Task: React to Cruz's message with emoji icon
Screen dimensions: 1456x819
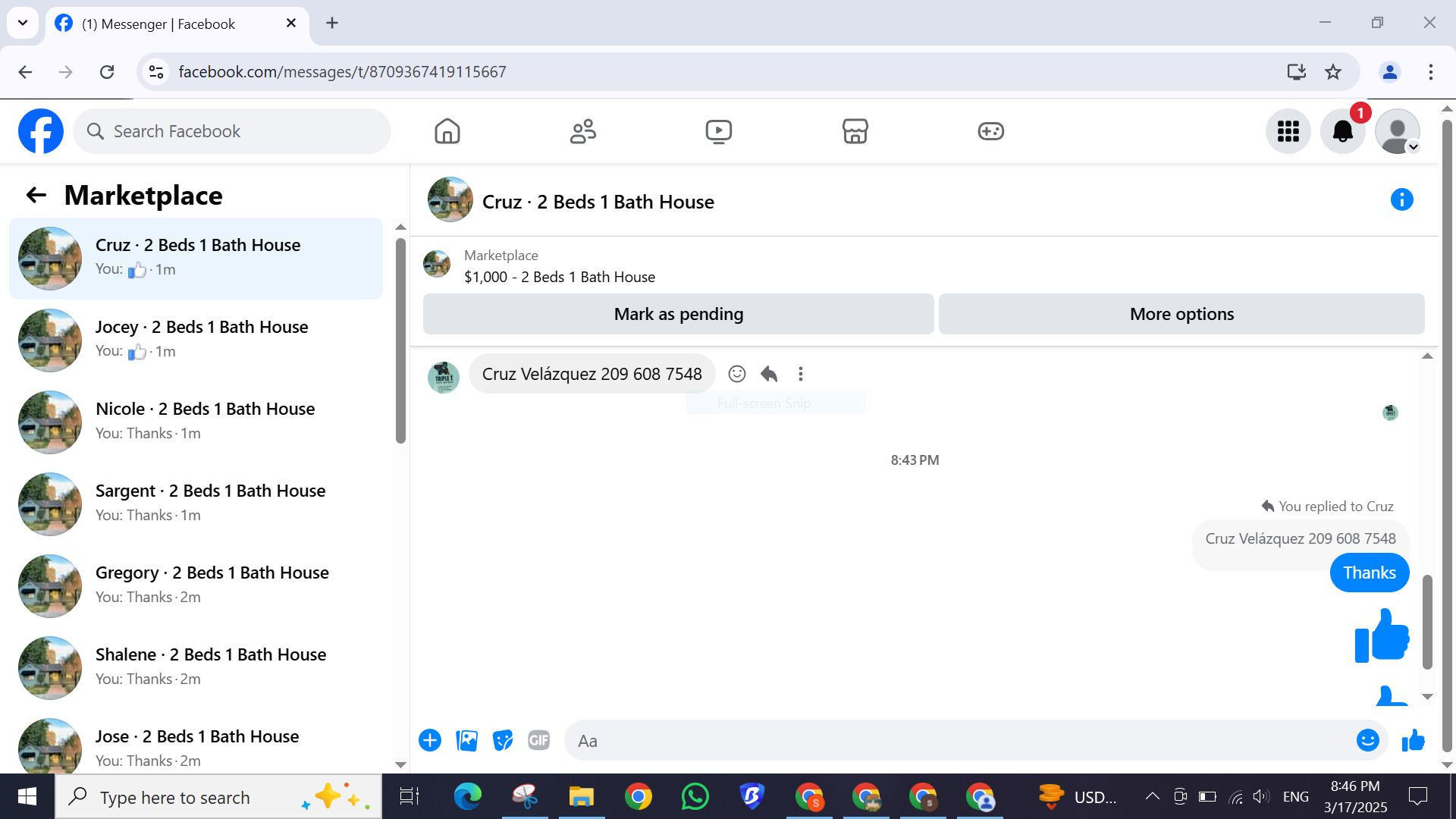Action: point(736,374)
